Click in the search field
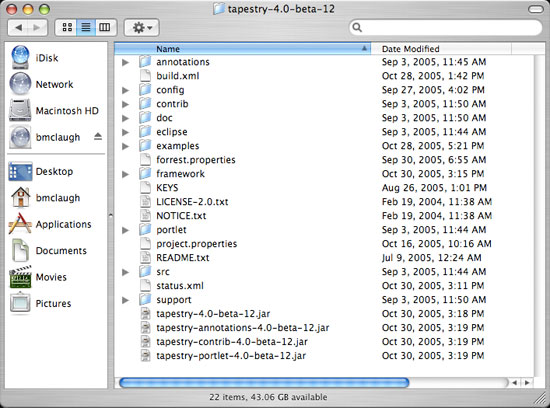Image resolution: width=550 pixels, height=408 pixels. [x=445, y=27]
